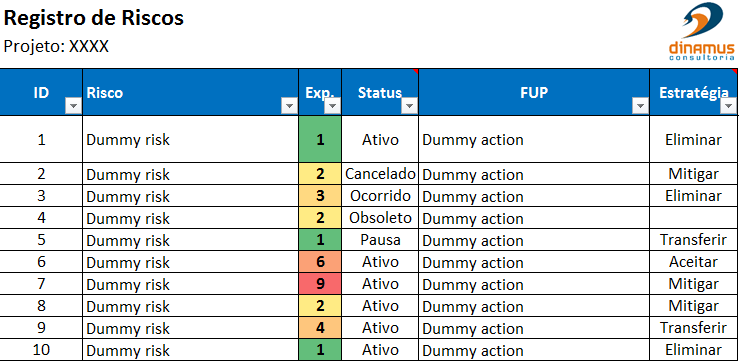Click the Registro de Riscos title
This screenshot has height=361, width=739.
click(x=93, y=18)
